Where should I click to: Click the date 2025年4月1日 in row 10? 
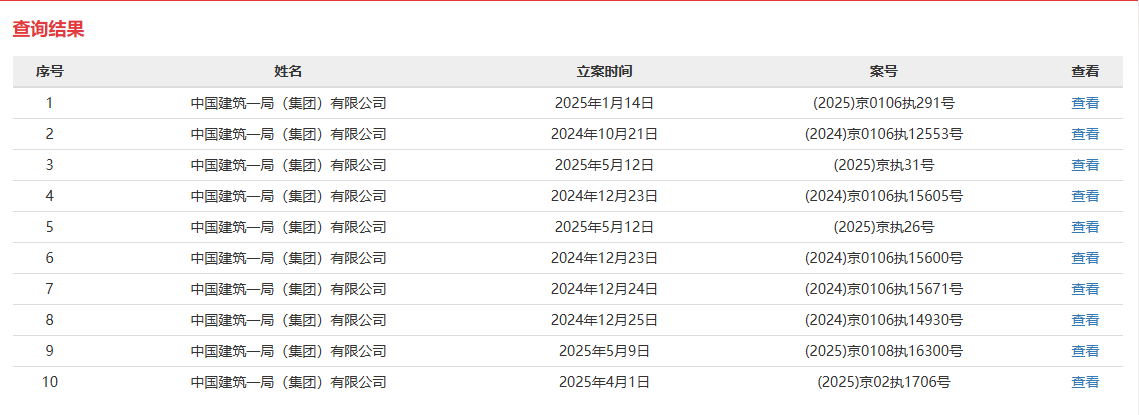(604, 382)
